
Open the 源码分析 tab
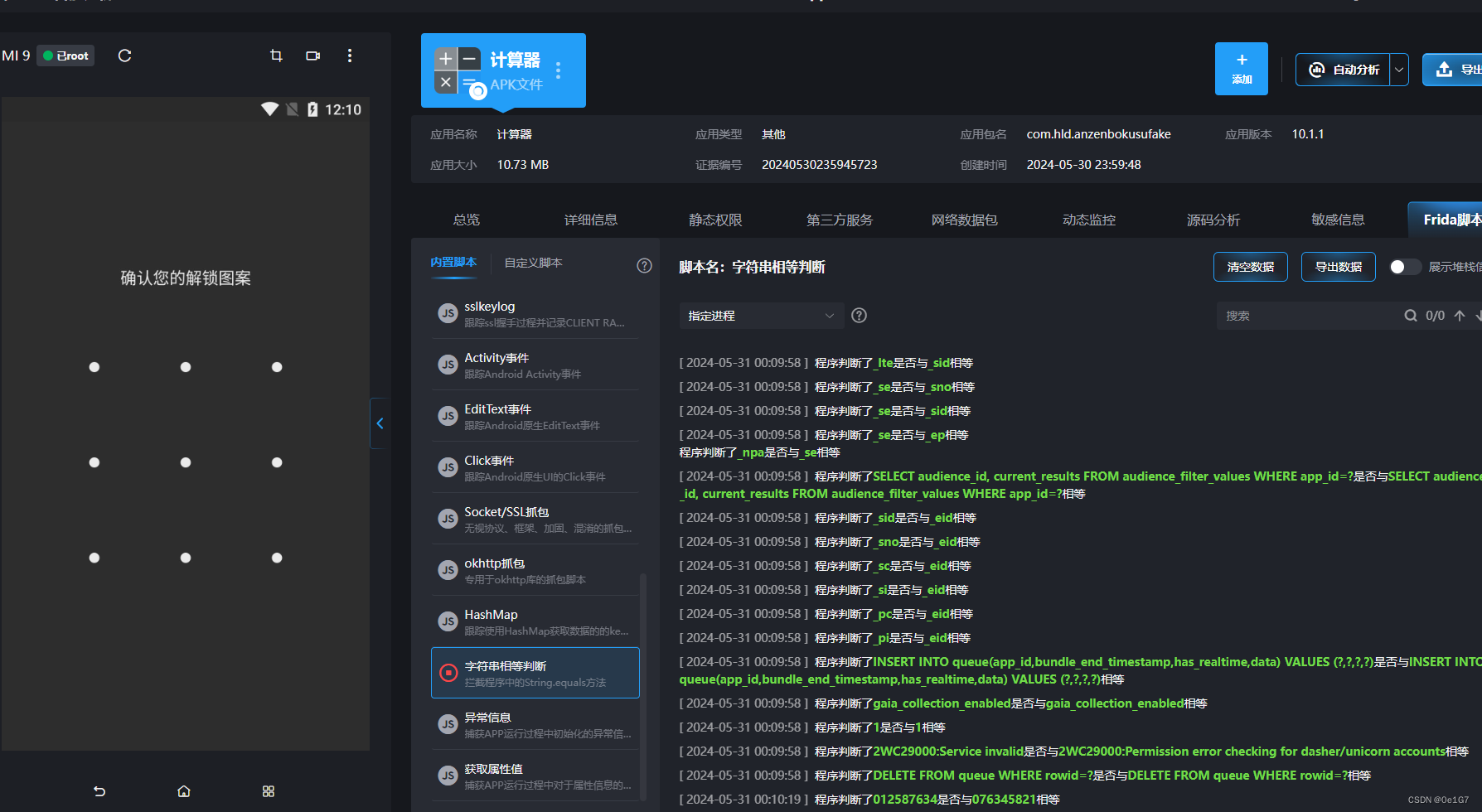[x=1213, y=220]
